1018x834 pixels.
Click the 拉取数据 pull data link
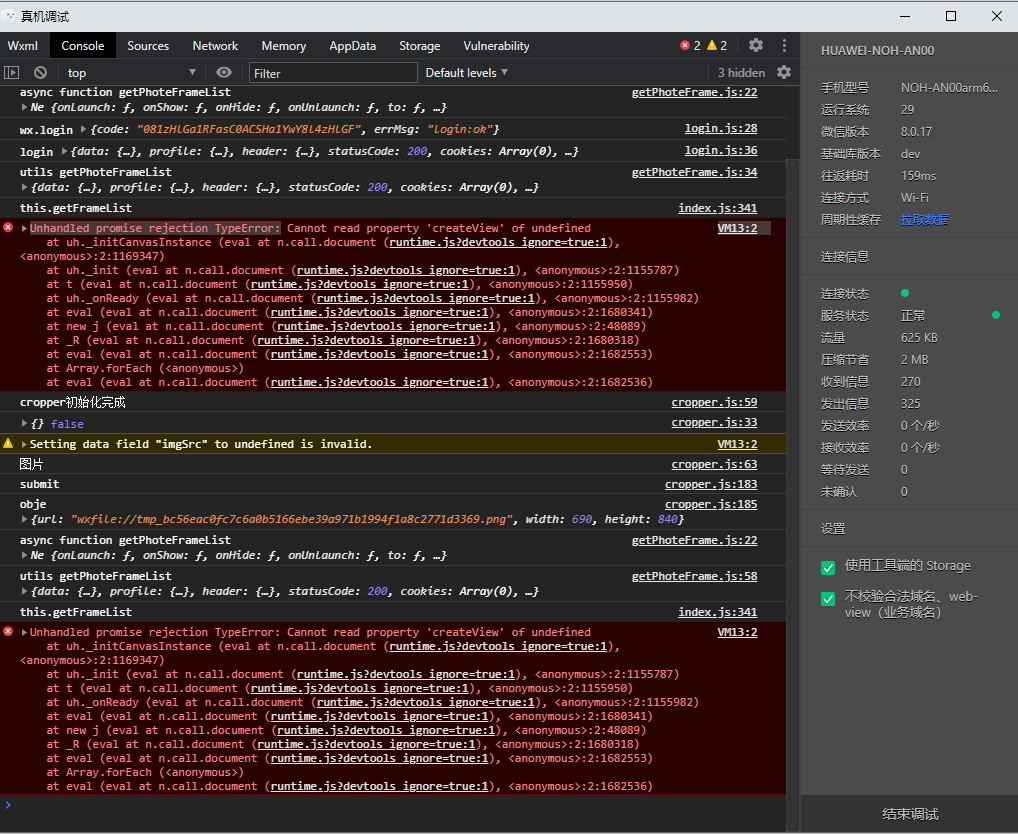(x=925, y=219)
